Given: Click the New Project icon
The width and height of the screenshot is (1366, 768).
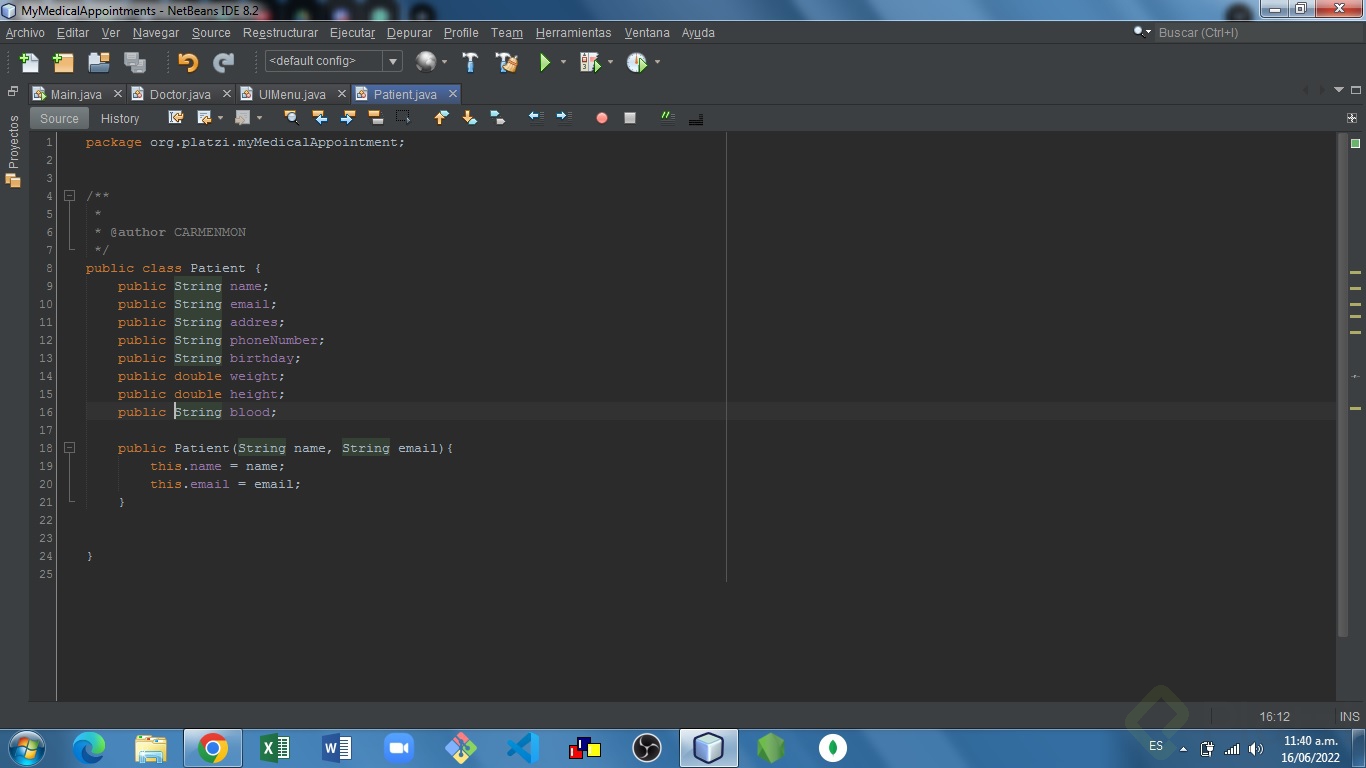Looking at the screenshot, I should click(63, 62).
